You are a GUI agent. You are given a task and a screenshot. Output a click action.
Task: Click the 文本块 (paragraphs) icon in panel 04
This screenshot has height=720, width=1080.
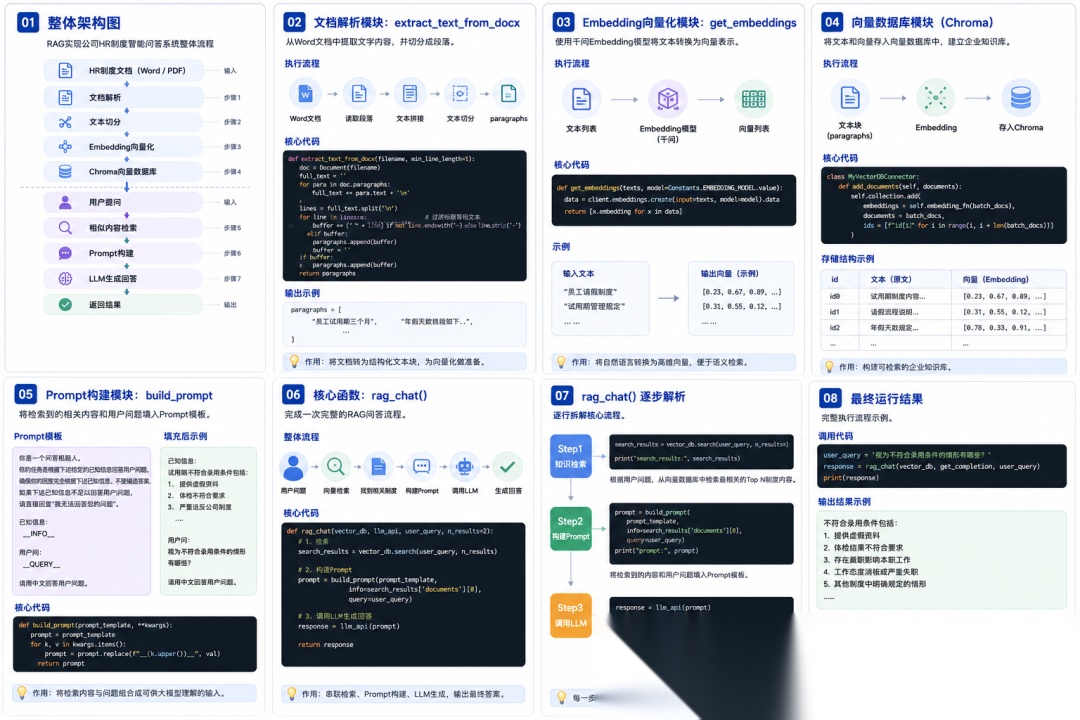(x=850, y=98)
